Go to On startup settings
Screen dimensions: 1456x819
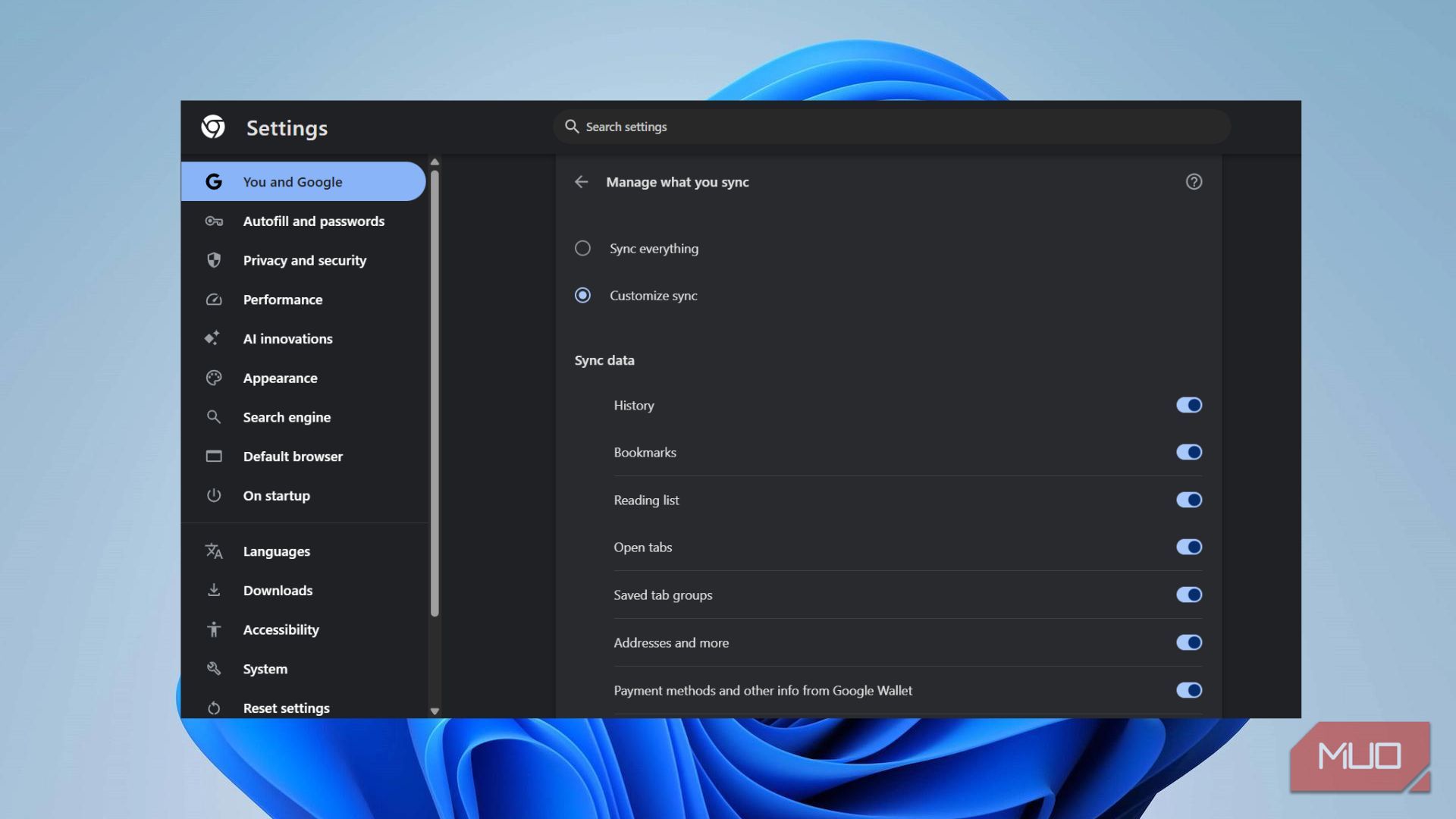pyautogui.click(x=303, y=495)
